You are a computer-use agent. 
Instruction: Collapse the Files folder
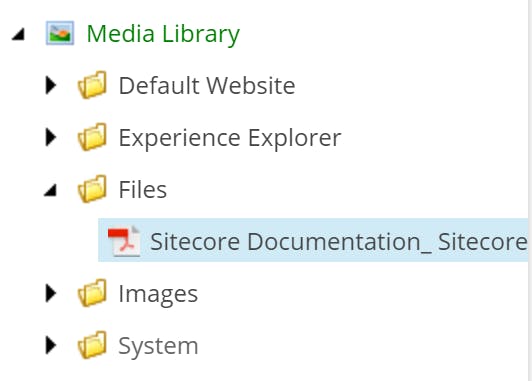(51, 190)
